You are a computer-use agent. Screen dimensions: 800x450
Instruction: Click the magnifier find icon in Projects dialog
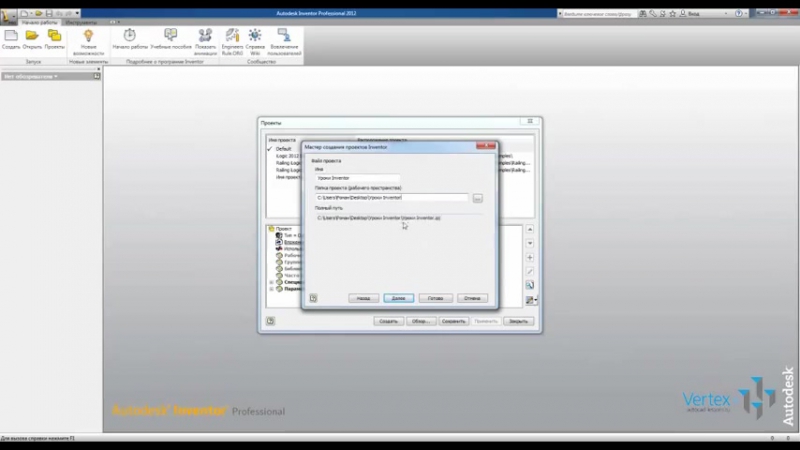tap(530, 285)
